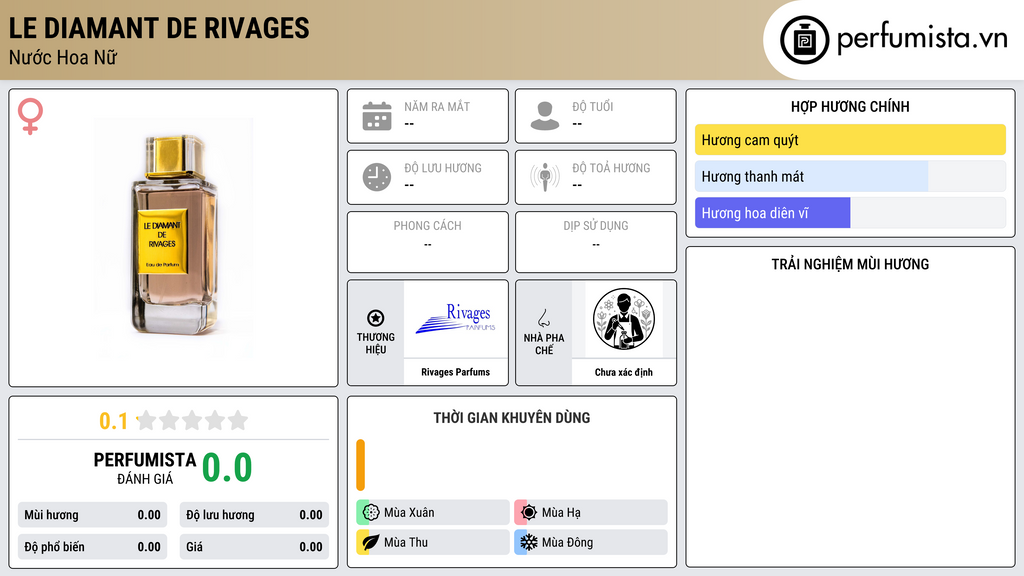The height and width of the screenshot is (576, 1024).
Task: Click the PERFUMISTA ĐÁNH GIÁ label
Action: click(x=145, y=468)
